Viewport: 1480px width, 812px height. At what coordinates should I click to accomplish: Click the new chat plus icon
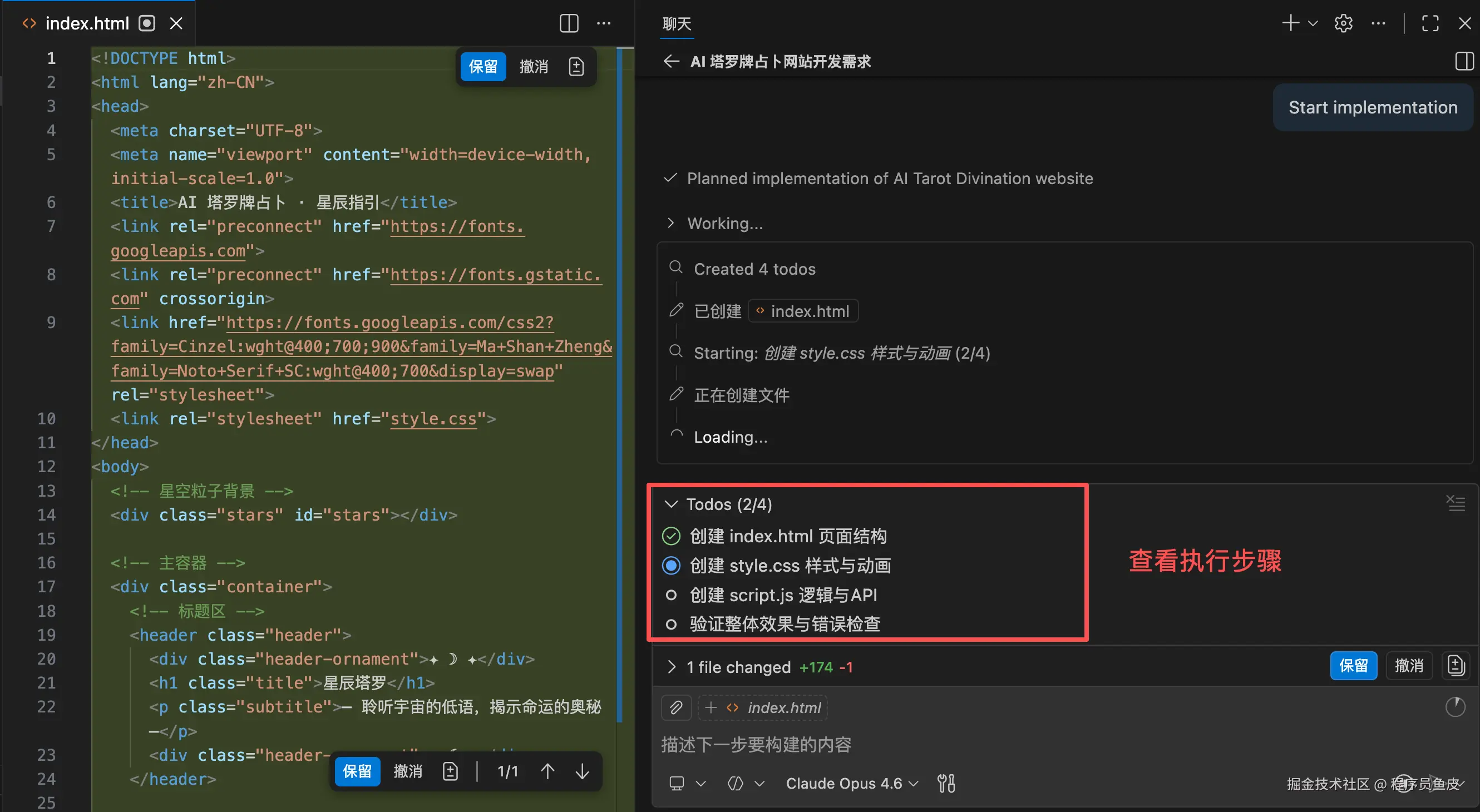[1290, 23]
